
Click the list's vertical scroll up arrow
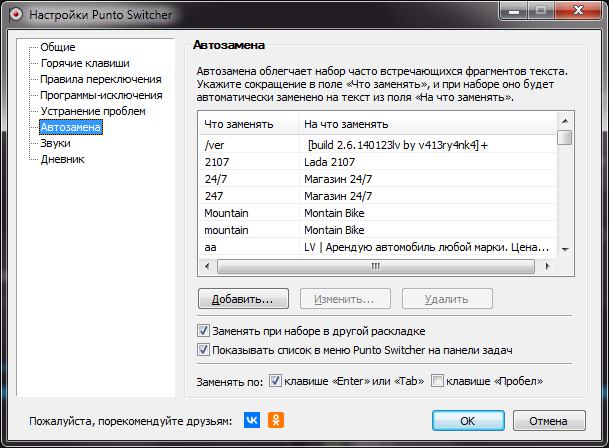[565, 121]
